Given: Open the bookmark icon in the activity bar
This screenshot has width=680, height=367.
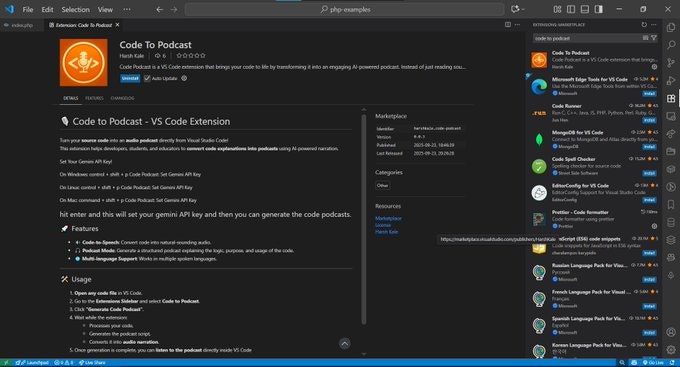Looking at the screenshot, I should tap(671, 204).
